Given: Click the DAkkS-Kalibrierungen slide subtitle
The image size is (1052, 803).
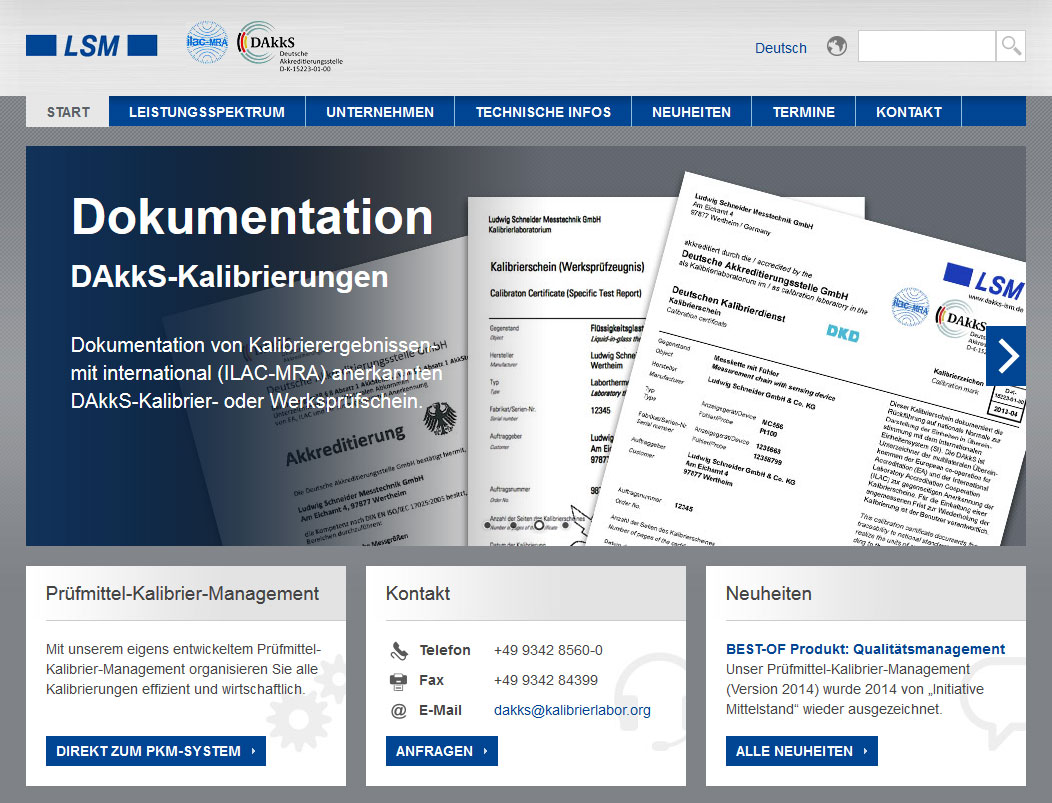Looking at the screenshot, I should (229, 276).
